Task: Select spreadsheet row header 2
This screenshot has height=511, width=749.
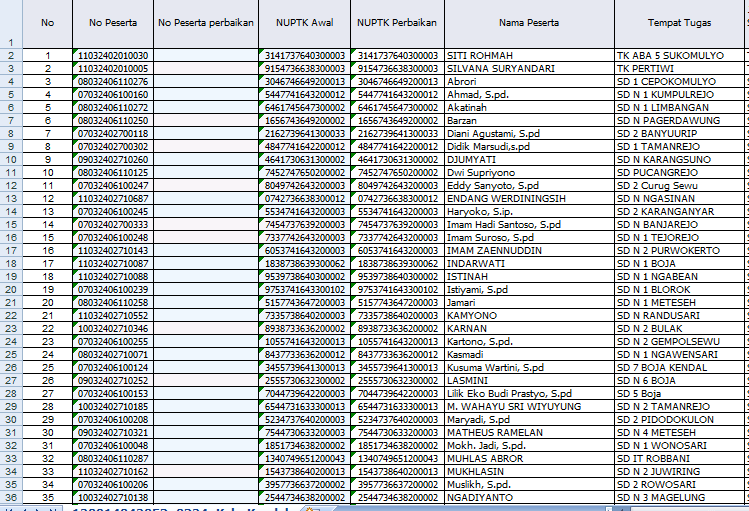Action: pos(11,55)
